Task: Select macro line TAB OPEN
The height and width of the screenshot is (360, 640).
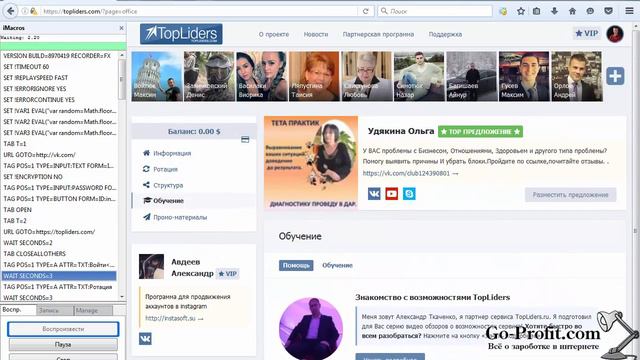Action: (x=59, y=209)
